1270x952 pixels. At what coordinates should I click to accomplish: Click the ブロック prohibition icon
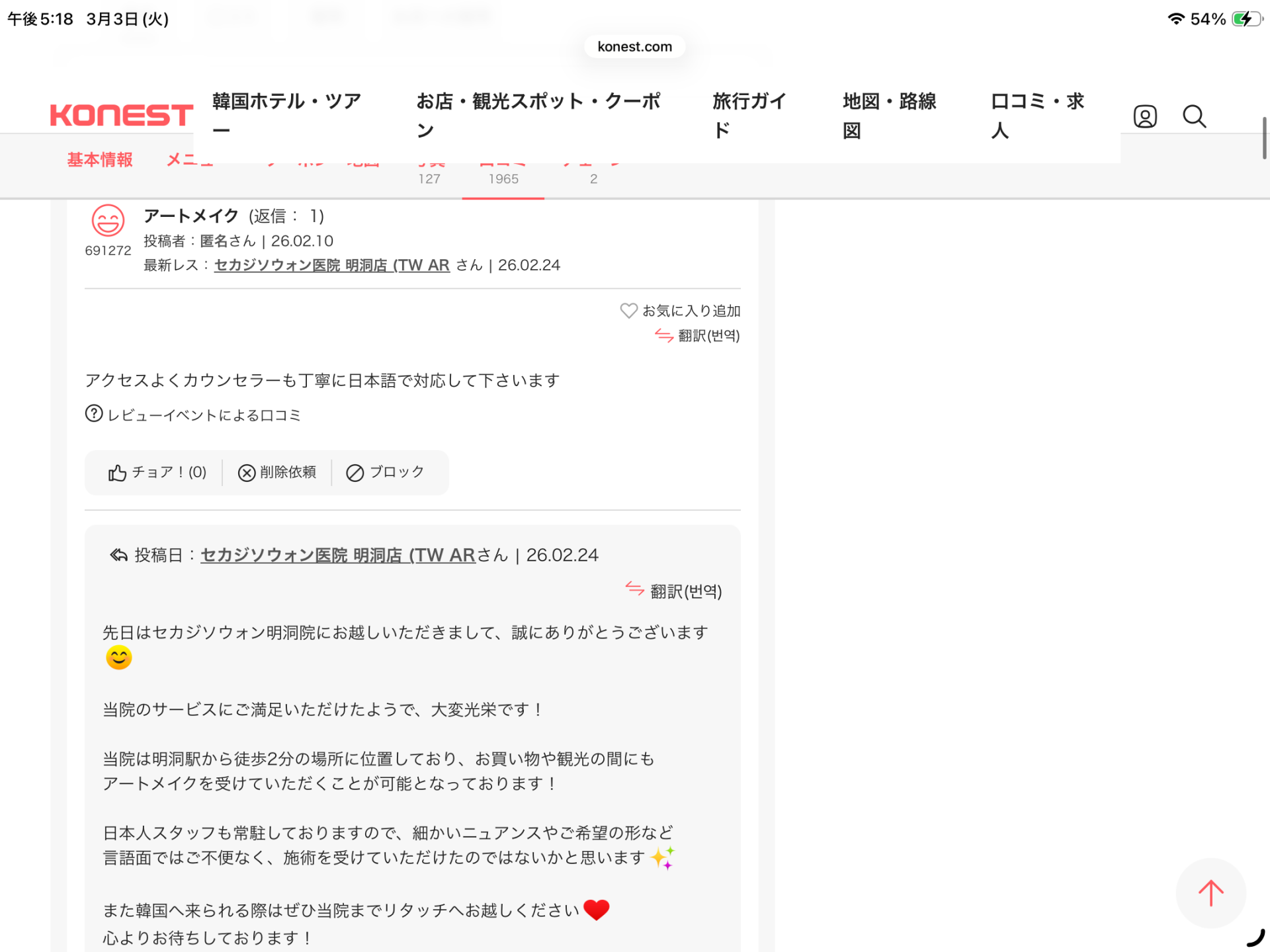(x=355, y=472)
